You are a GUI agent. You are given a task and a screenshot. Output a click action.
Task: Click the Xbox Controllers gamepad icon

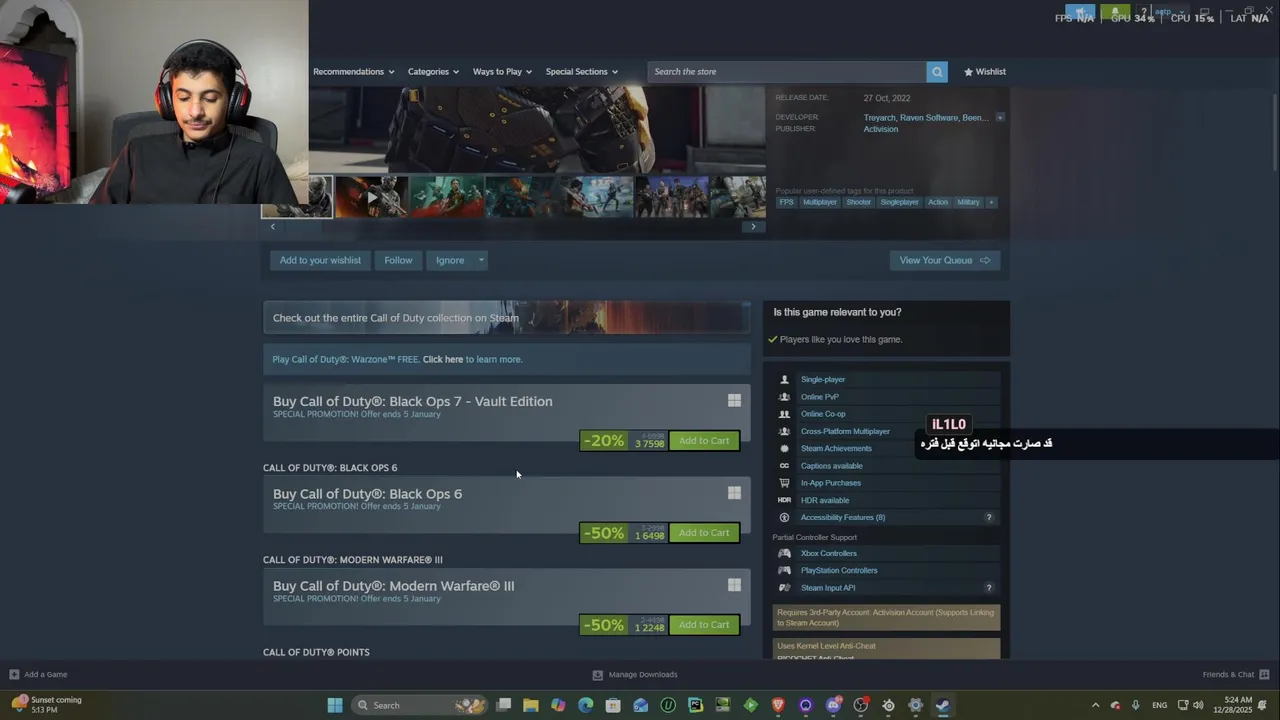(x=784, y=554)
